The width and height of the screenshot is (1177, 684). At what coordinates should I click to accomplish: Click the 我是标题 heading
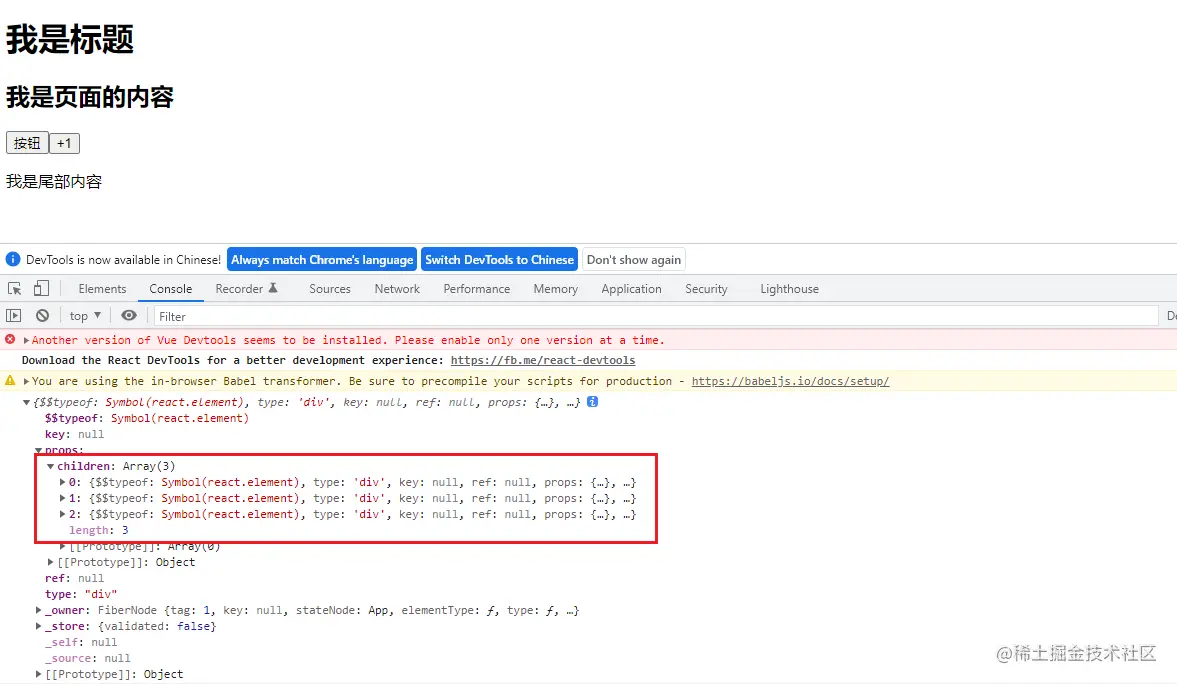[x=70, y=39]
